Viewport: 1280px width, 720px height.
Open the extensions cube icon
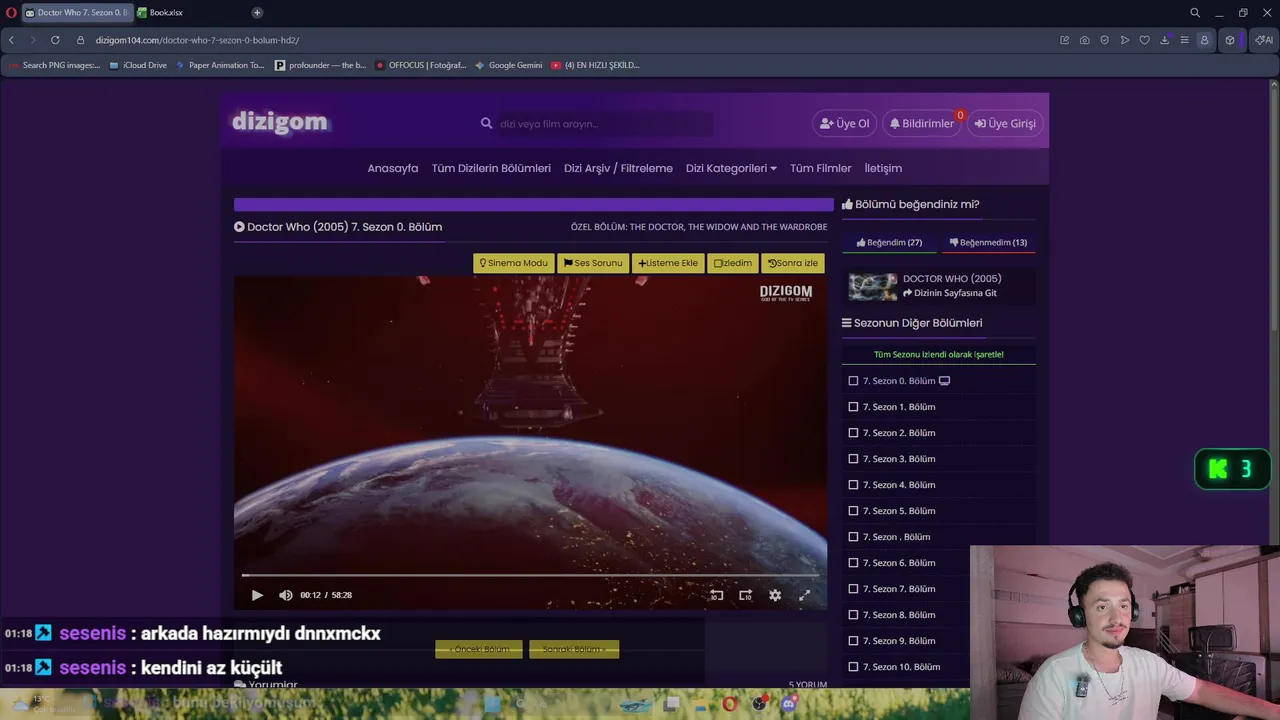tap(1230, 40)
